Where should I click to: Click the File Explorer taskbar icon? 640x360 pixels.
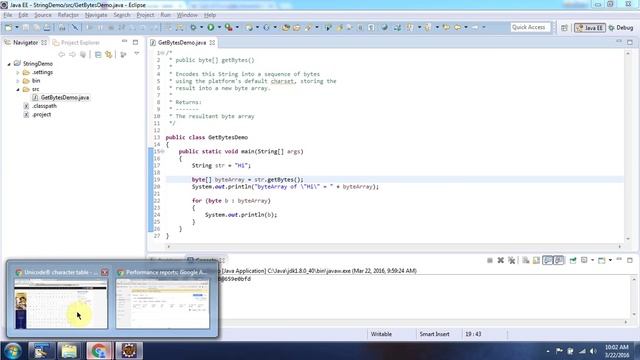pos(69,351)
